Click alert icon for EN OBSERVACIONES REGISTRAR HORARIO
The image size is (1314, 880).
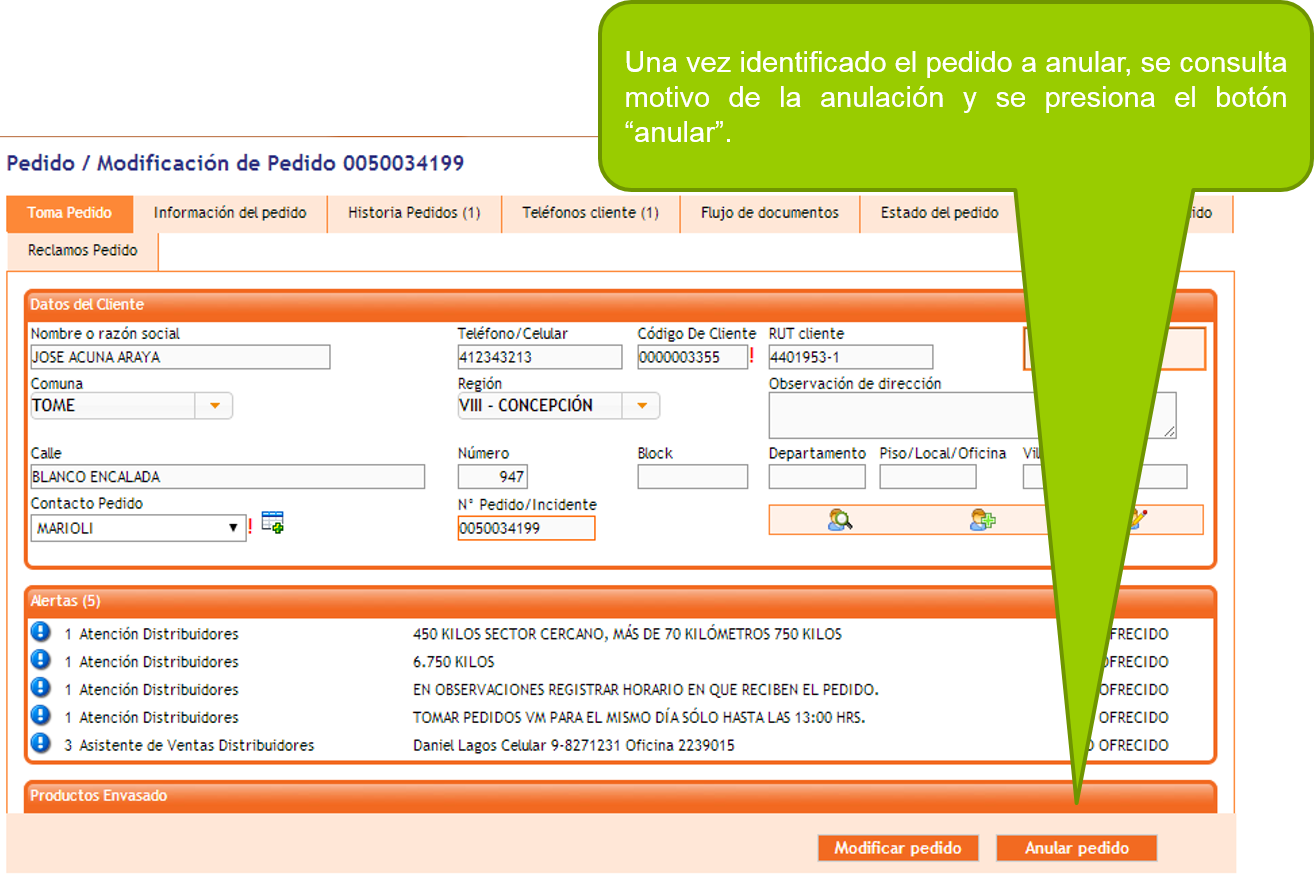coord(40,688)
